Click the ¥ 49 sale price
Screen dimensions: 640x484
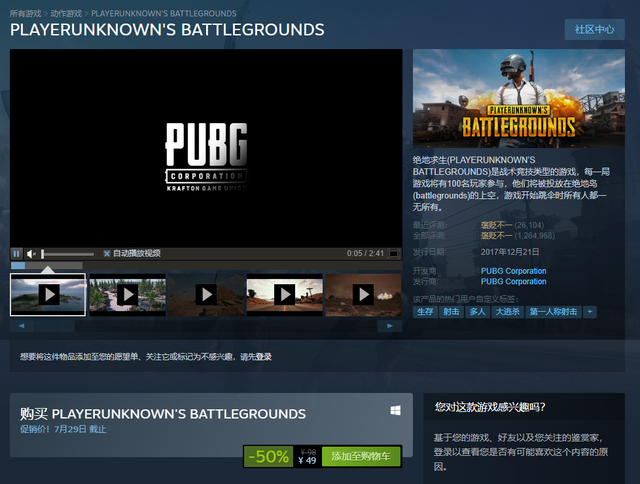click(307, 461)
